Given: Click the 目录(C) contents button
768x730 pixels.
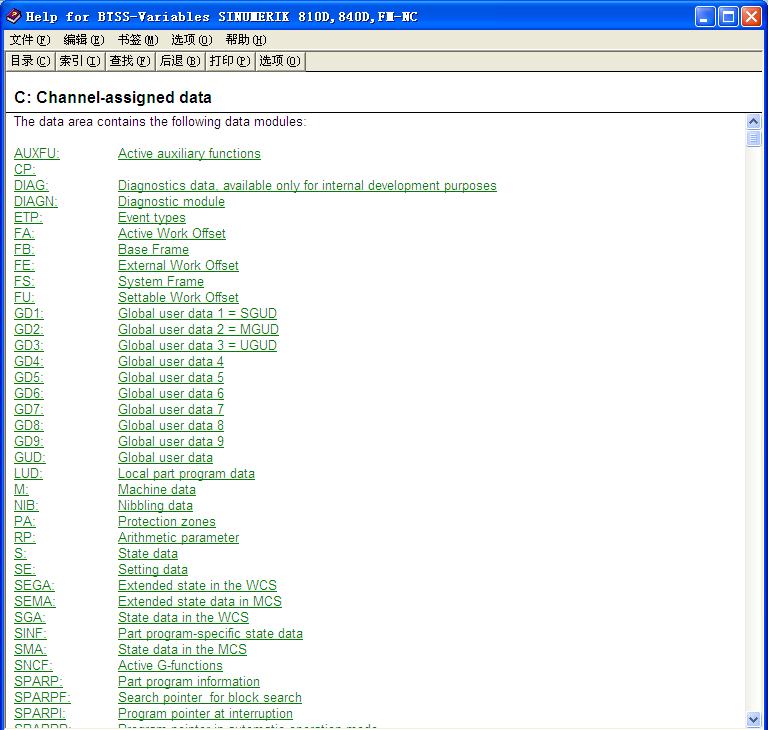Looking at the screenshot, I should coord(30,61).
